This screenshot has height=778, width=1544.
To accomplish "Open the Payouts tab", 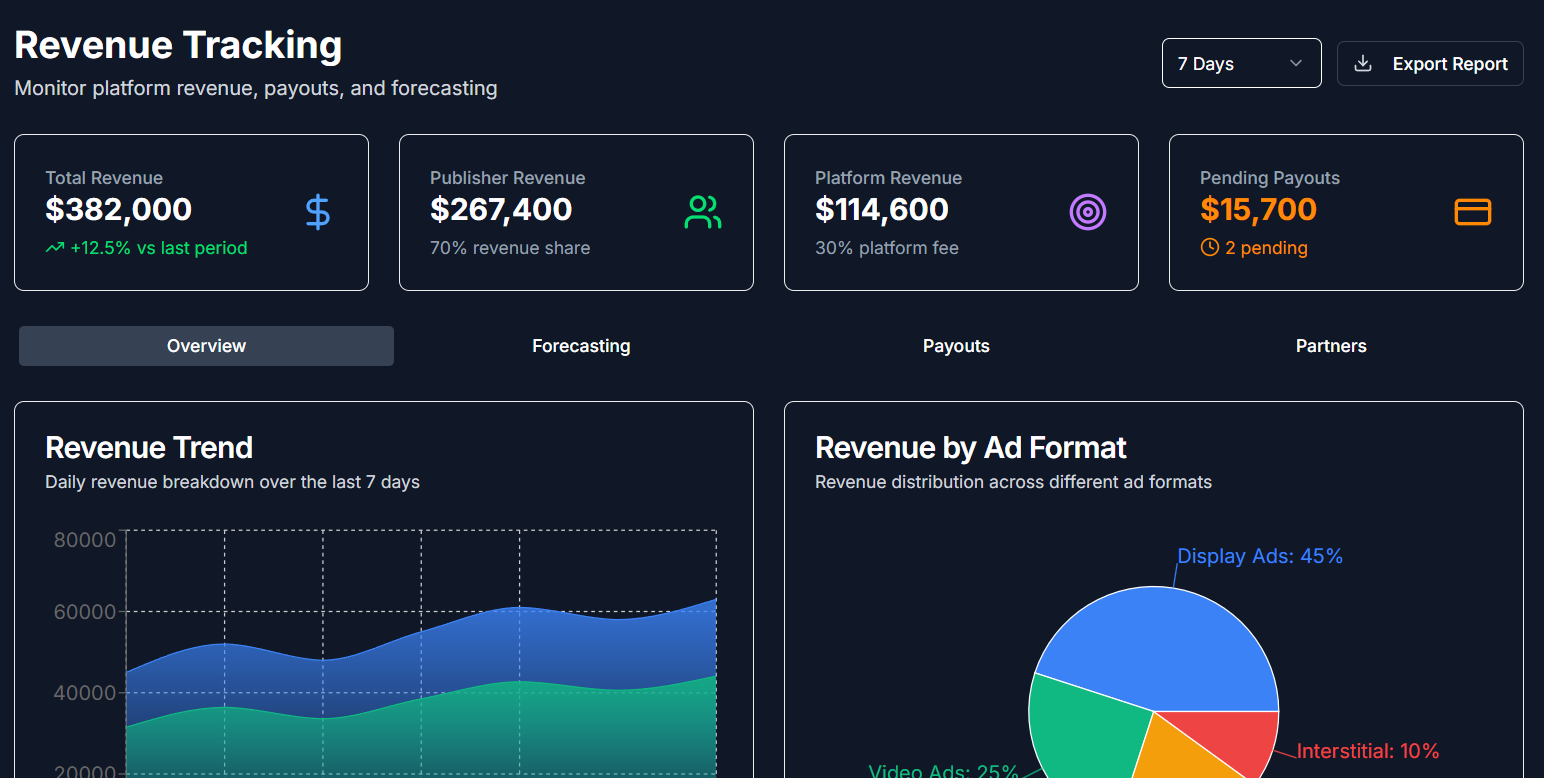I will (x=956, y=345).
